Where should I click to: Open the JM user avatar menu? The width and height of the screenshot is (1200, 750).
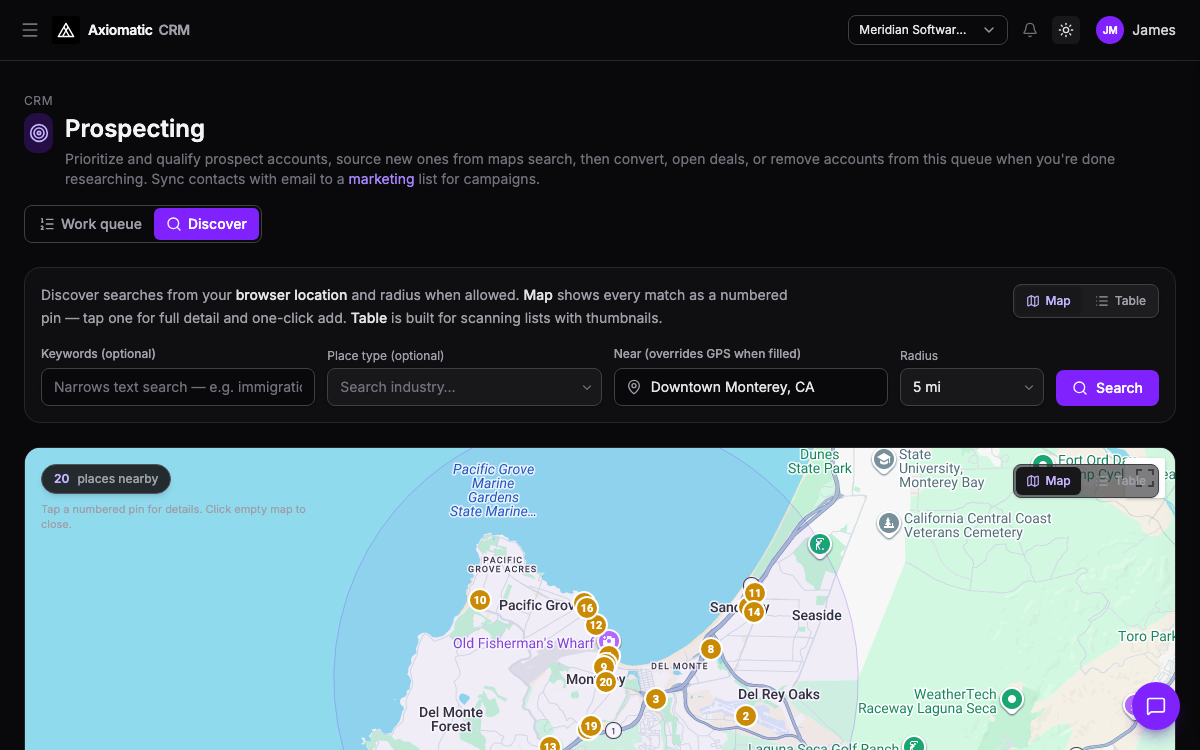[1110, 30]
